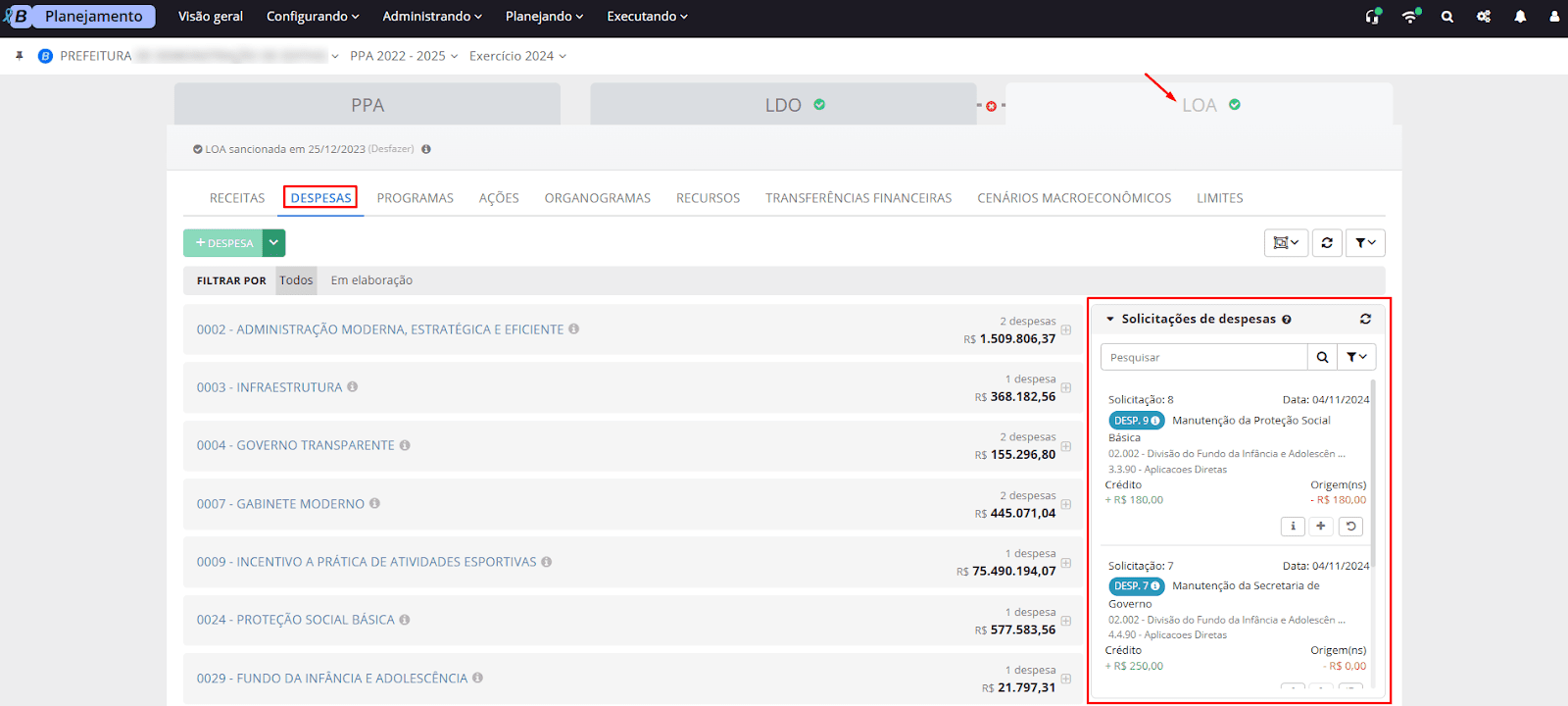1568x706 pixels.
Task: Click the notifications bell icon
Action: [x=1520, y=17]
